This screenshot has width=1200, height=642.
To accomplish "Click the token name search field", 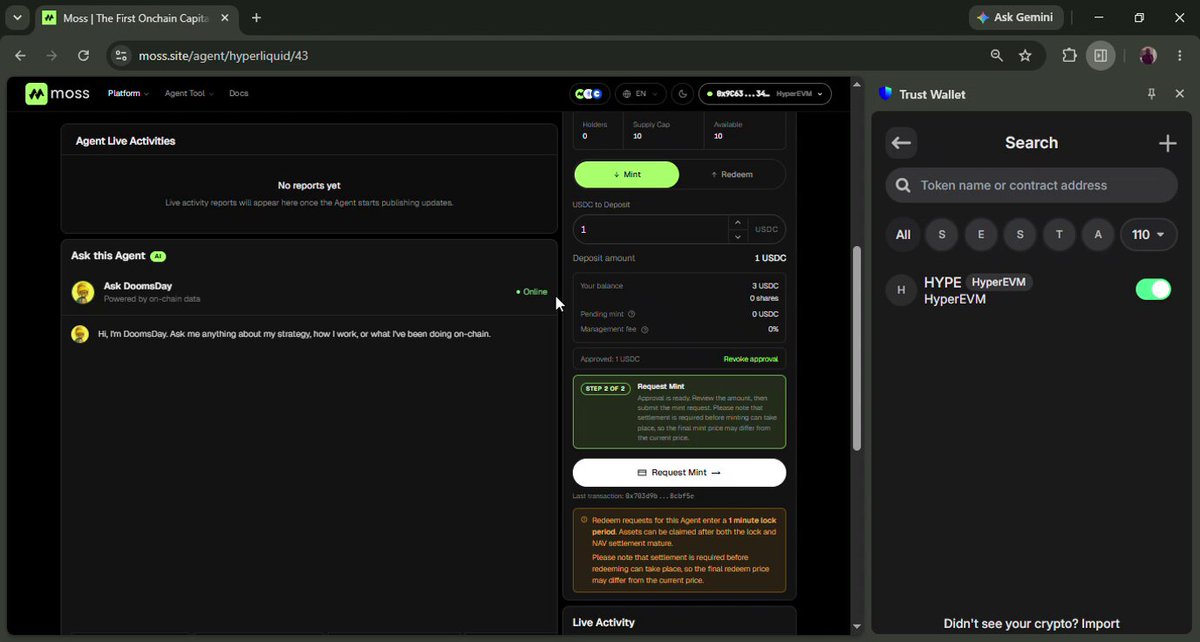I will [1031, 185].
